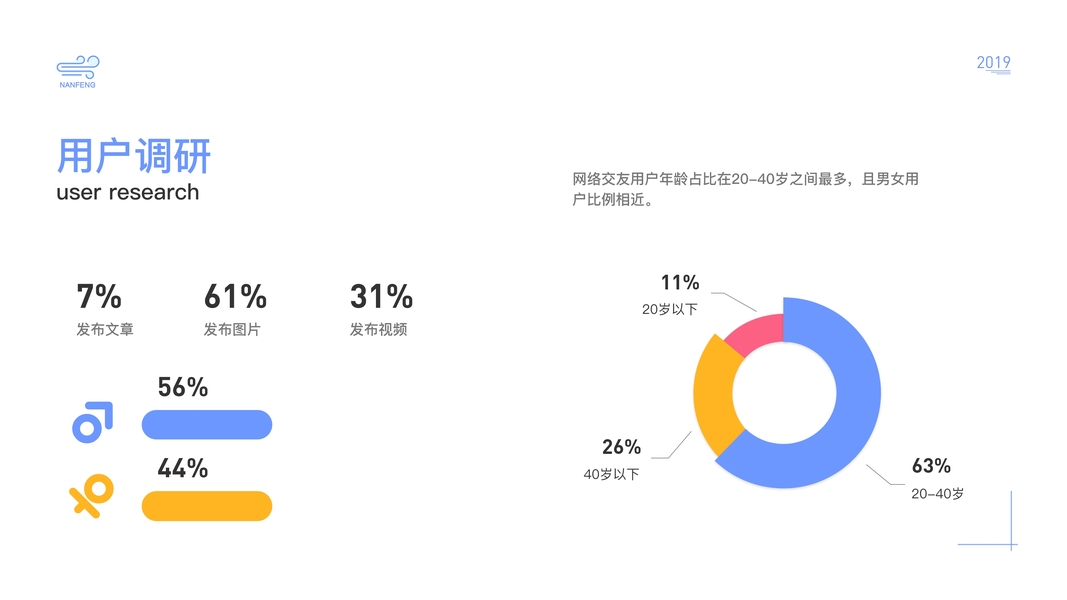
Task: Click the 63% chart label
Action: click(x=931, y=466)
